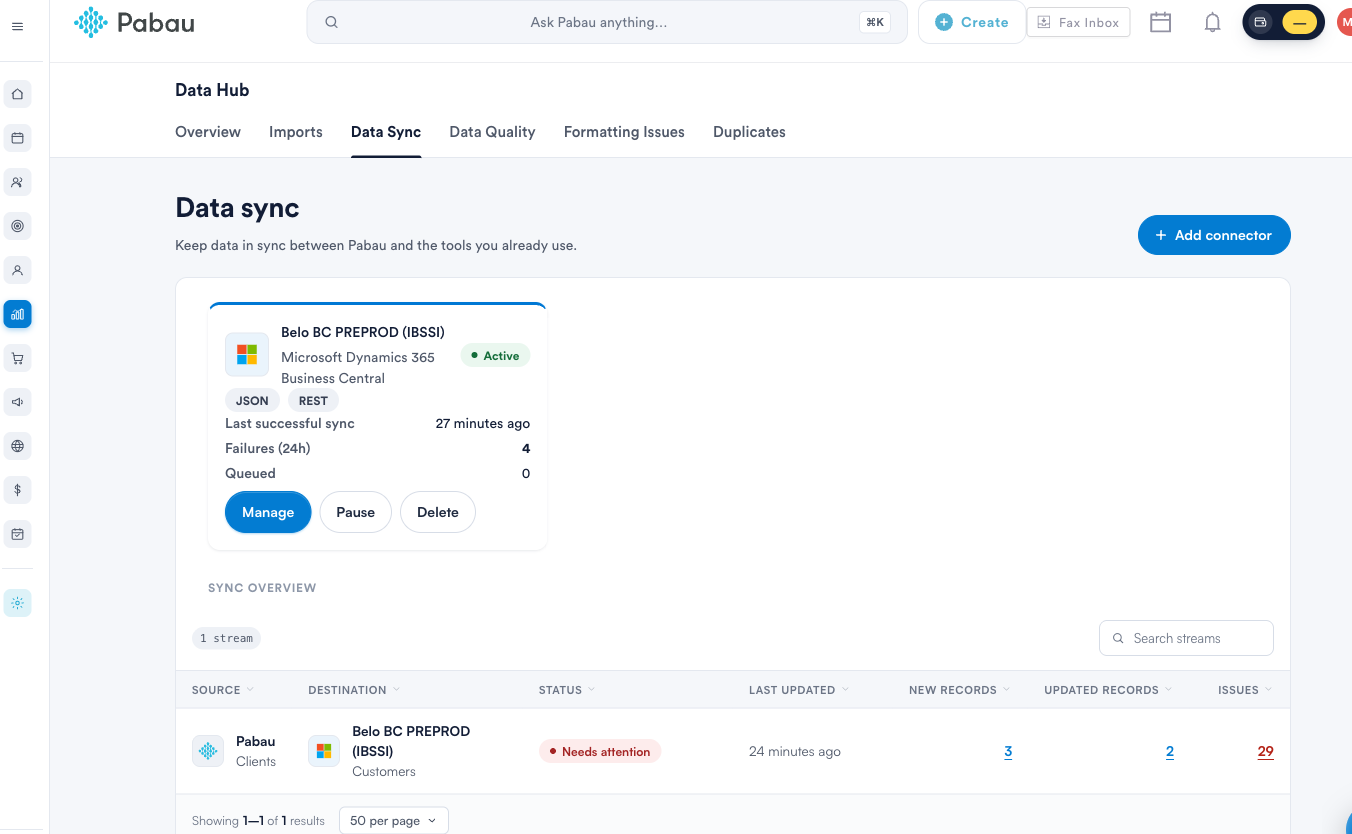Viewport: 1352px width, 834px height.
Task: Select the Data Sync tab
Action: point(386,132)
